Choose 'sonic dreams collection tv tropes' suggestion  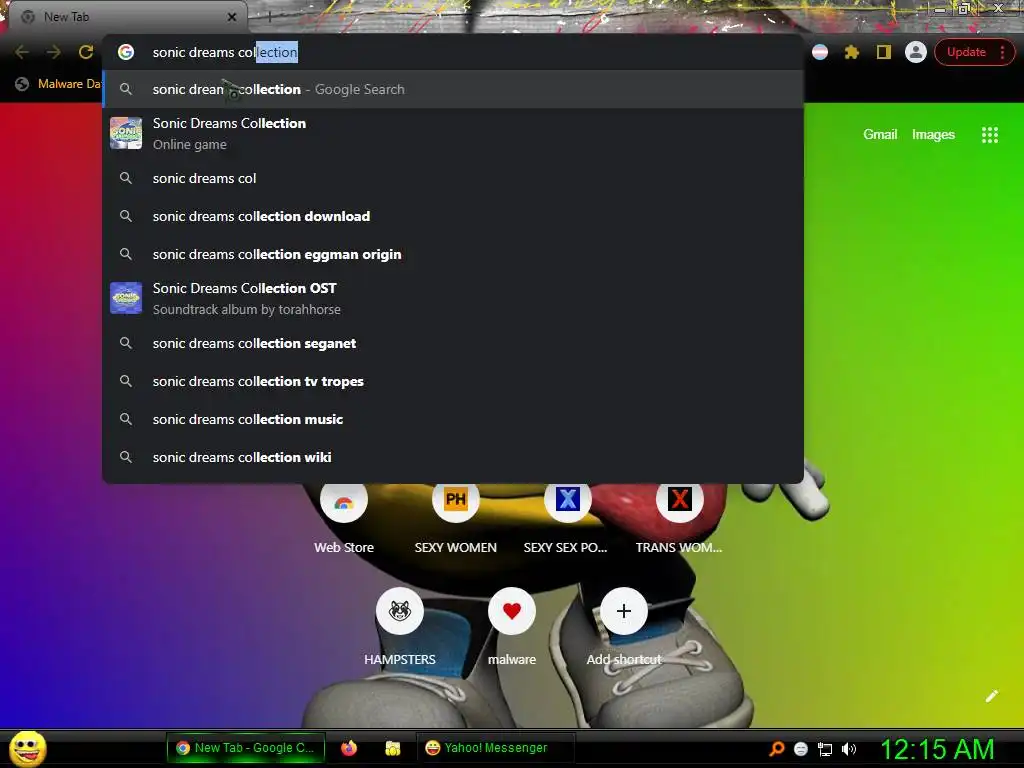point(453,381)
